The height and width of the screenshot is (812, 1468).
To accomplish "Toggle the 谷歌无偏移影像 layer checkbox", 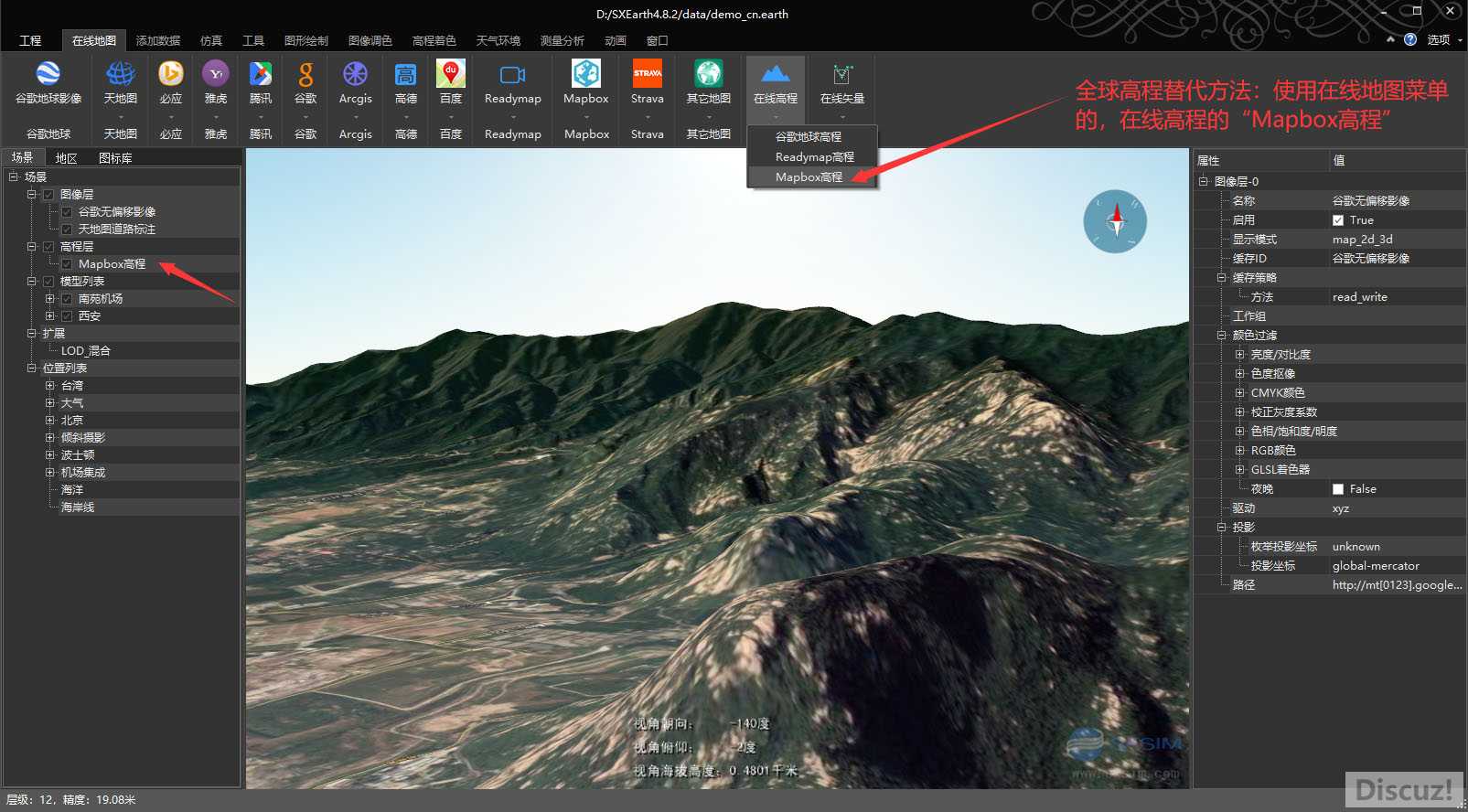I will 67,212.
